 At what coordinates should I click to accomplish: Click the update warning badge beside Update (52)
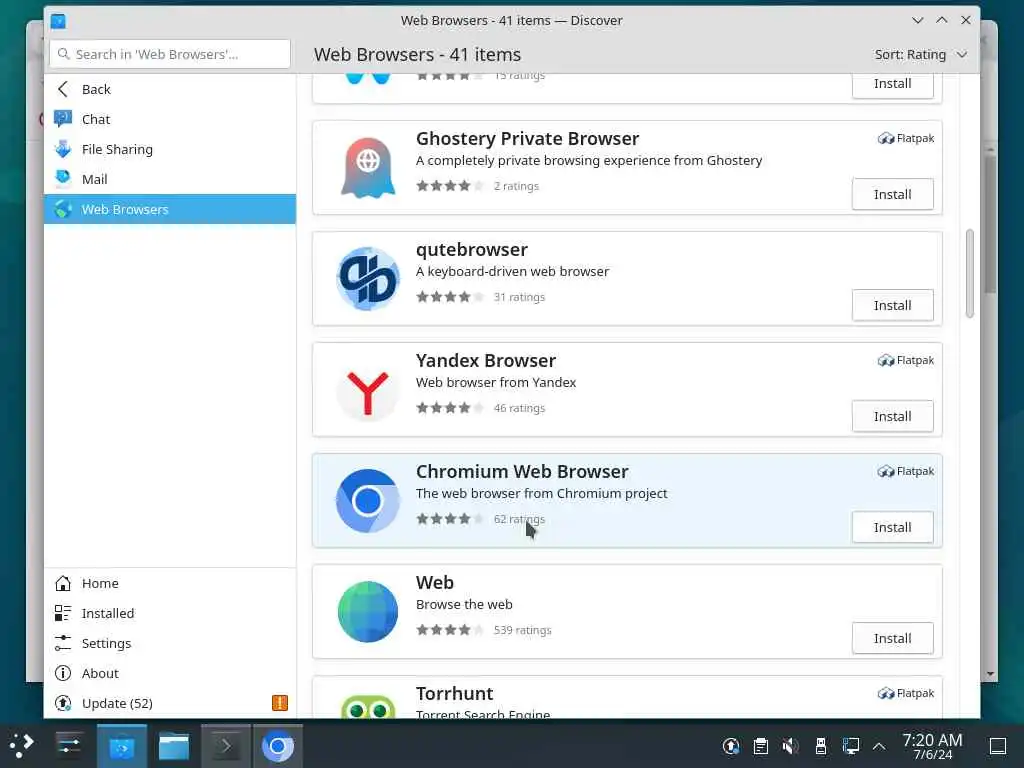[280, 703]
